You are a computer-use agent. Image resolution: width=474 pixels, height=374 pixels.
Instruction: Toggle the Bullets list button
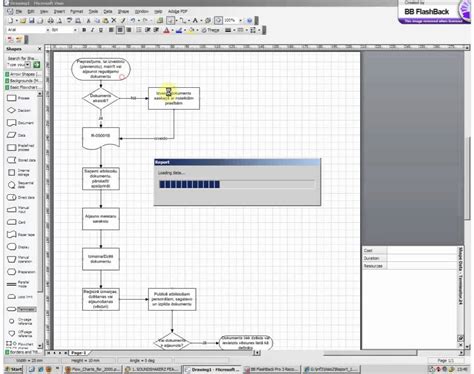[x=139, y=30]
